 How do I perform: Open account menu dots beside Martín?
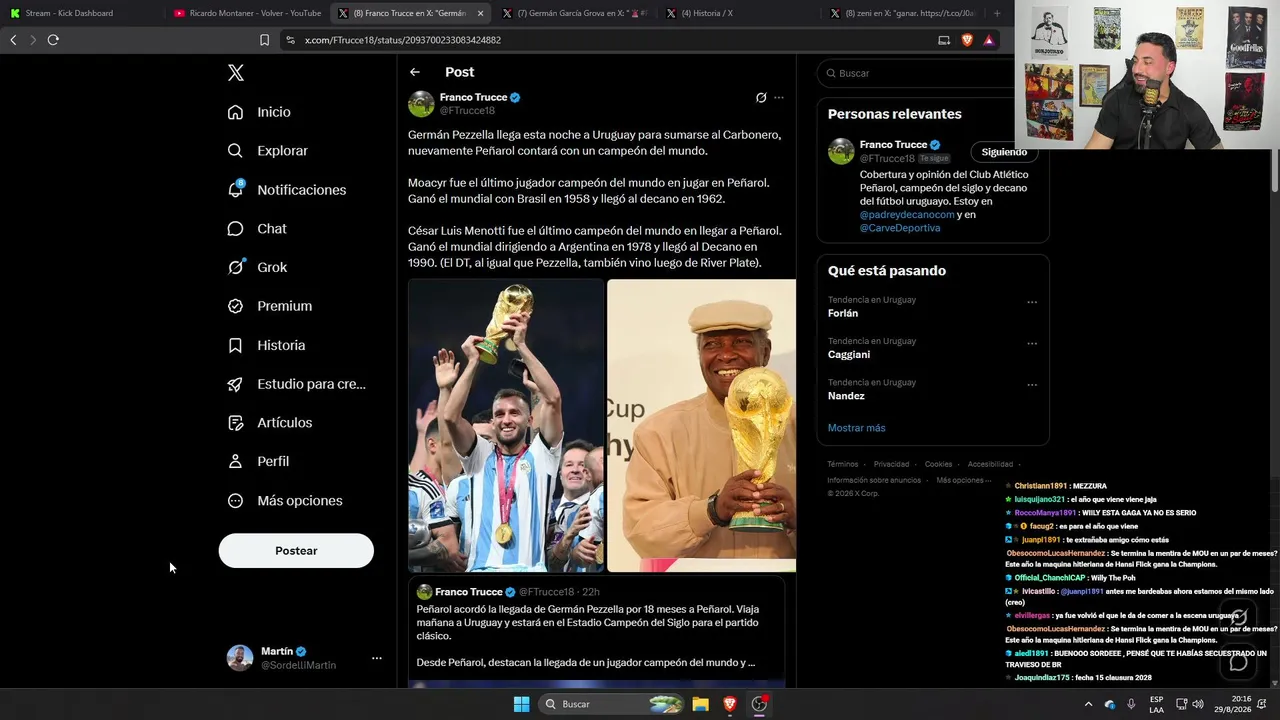click(377, 658)
